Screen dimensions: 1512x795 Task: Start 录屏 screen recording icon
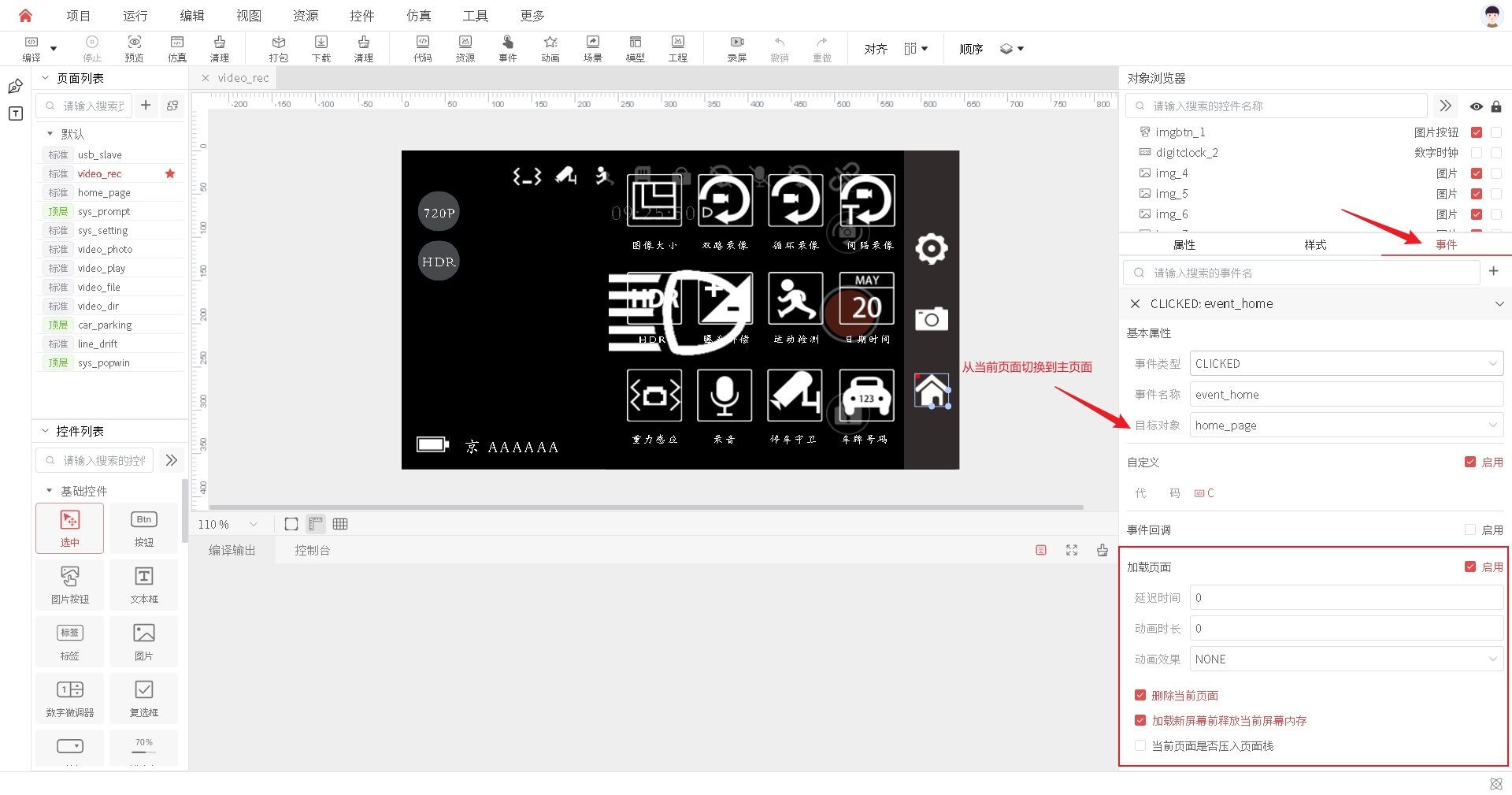[736, 48]
